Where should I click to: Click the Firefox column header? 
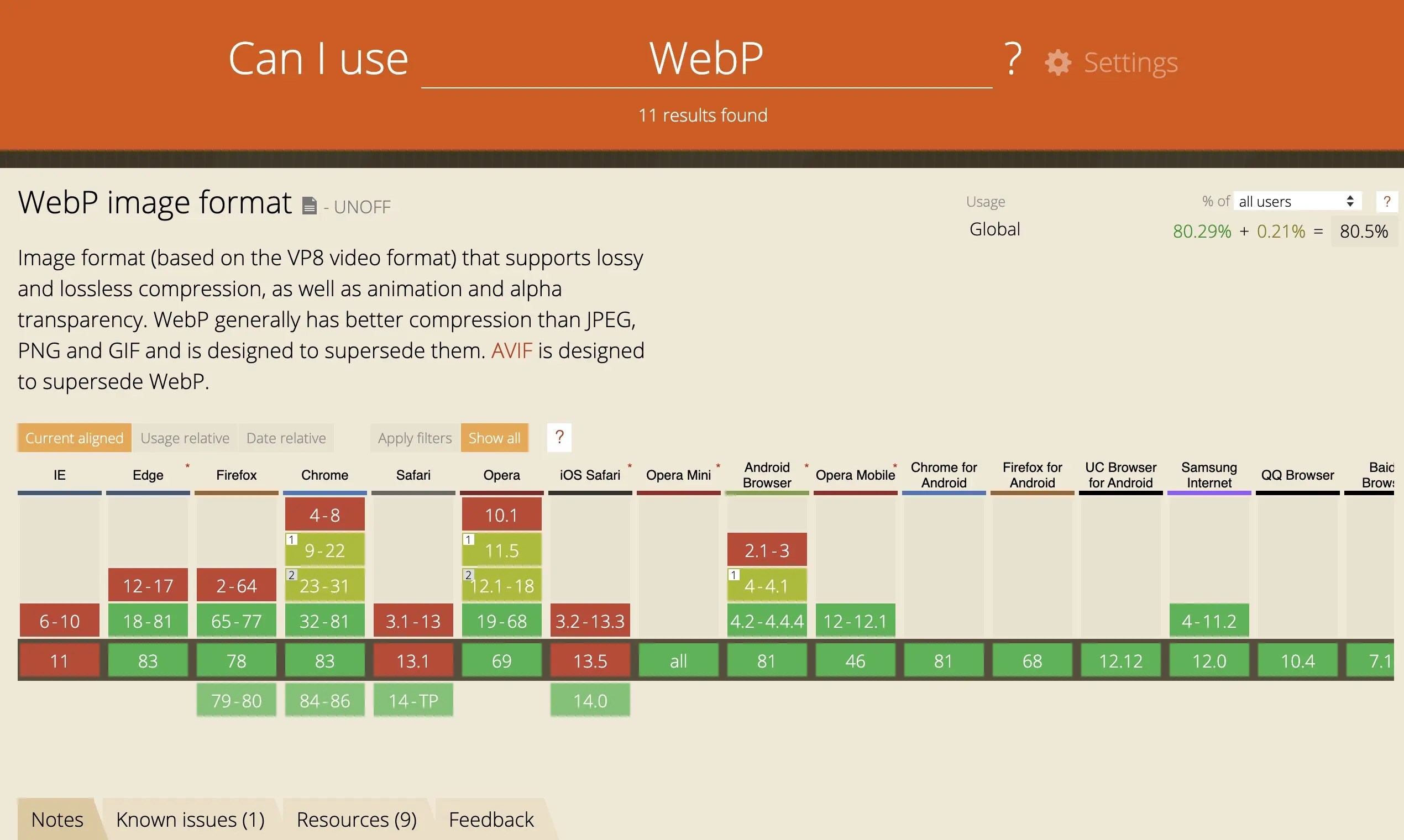coord(236,475)
